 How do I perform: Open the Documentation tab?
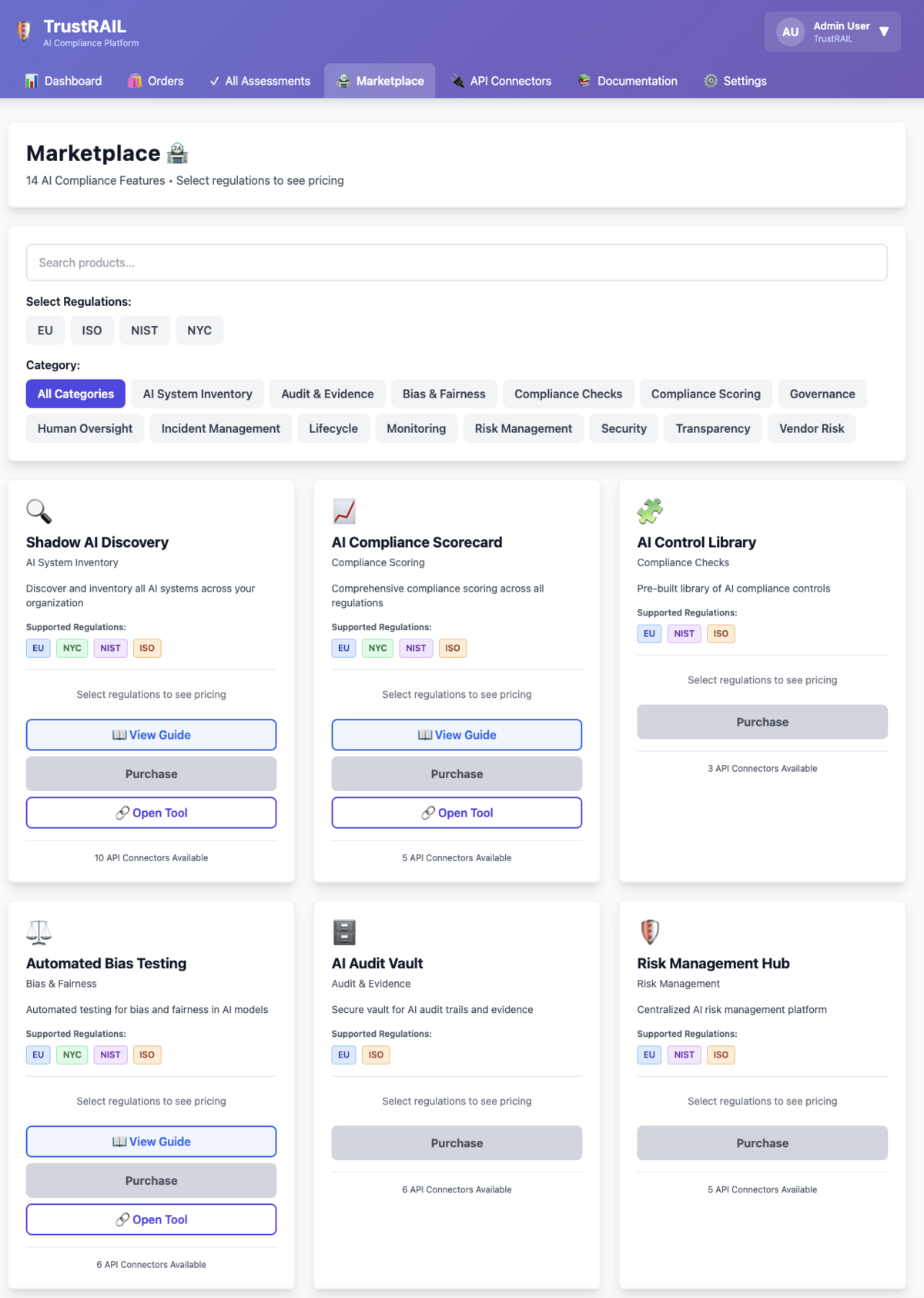(x=628, y=81)
